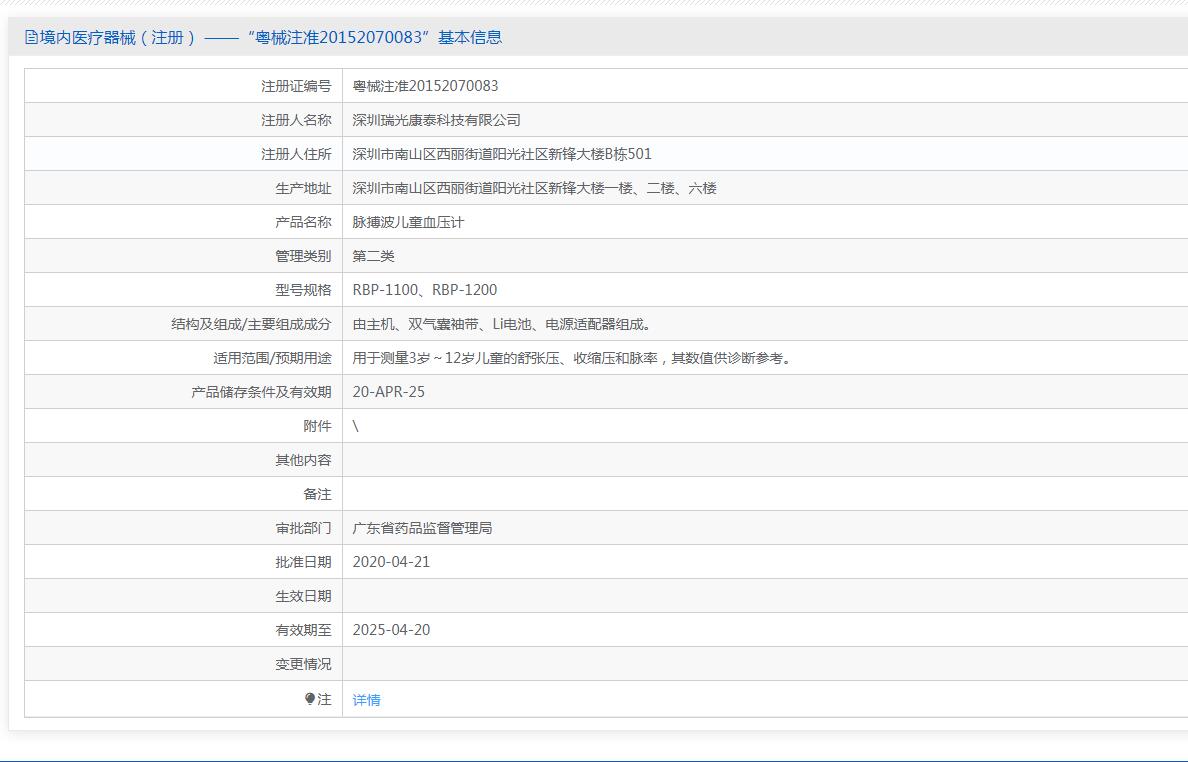This screenshot has width=1188, height=762.
Task: Click the bulb icon beside 注
Action: 310,699
